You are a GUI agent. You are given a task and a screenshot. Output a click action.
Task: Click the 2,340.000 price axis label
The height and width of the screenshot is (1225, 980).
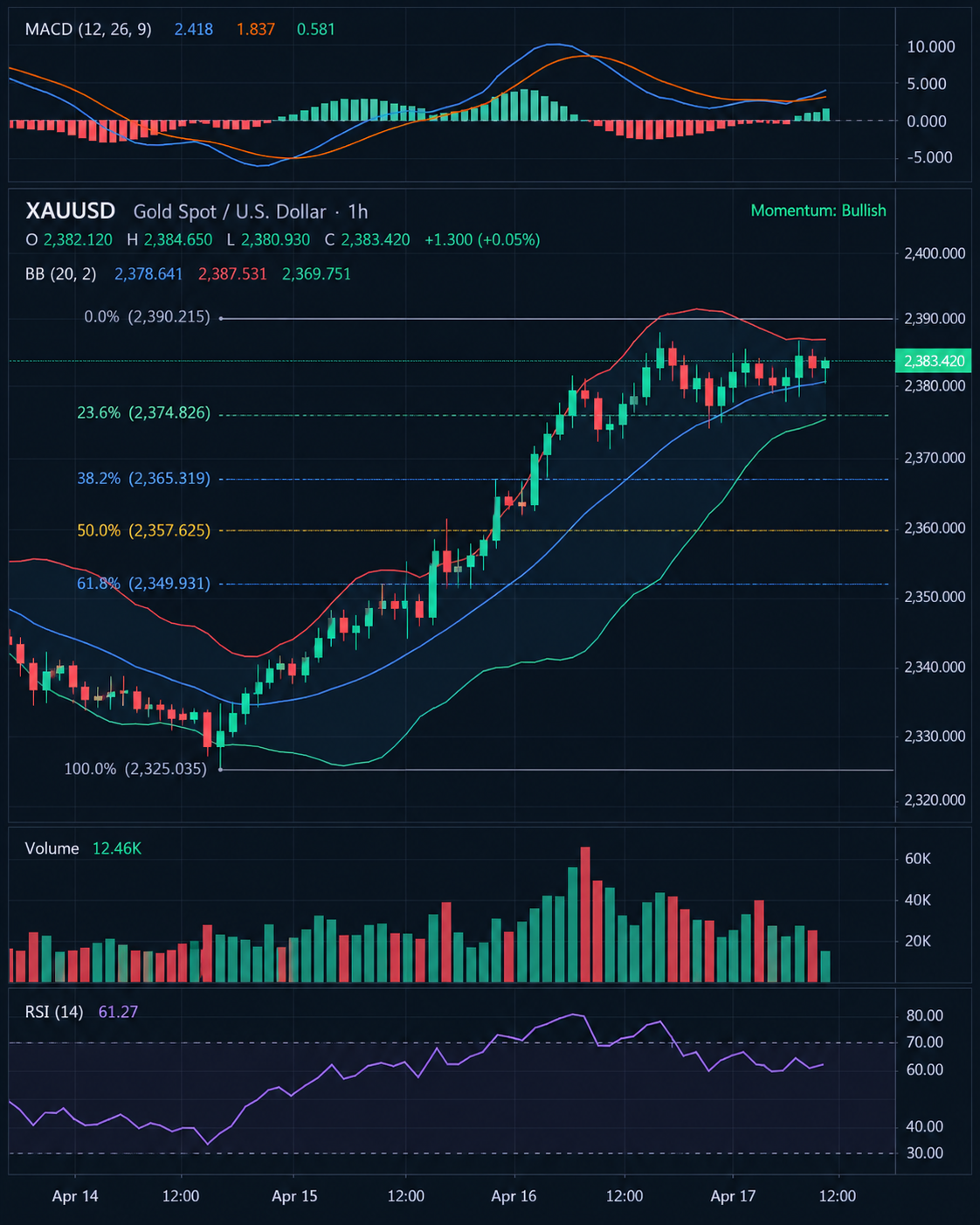[x=935, y=667]
